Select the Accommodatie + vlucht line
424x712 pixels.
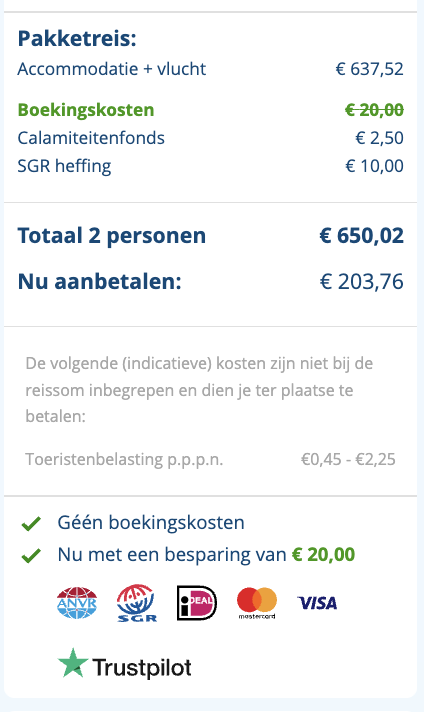(210, 69)
